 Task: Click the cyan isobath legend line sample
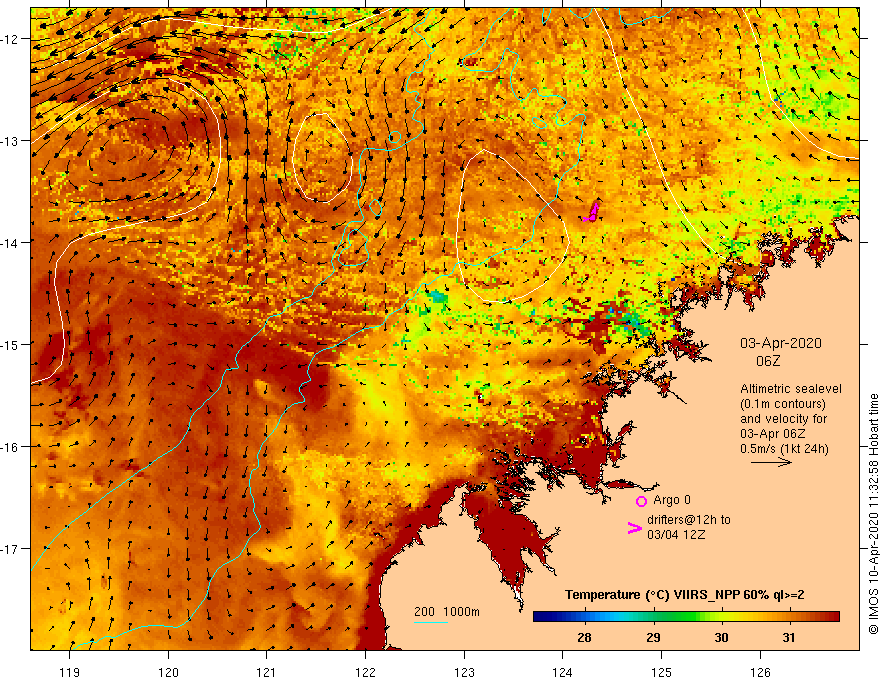430,622
